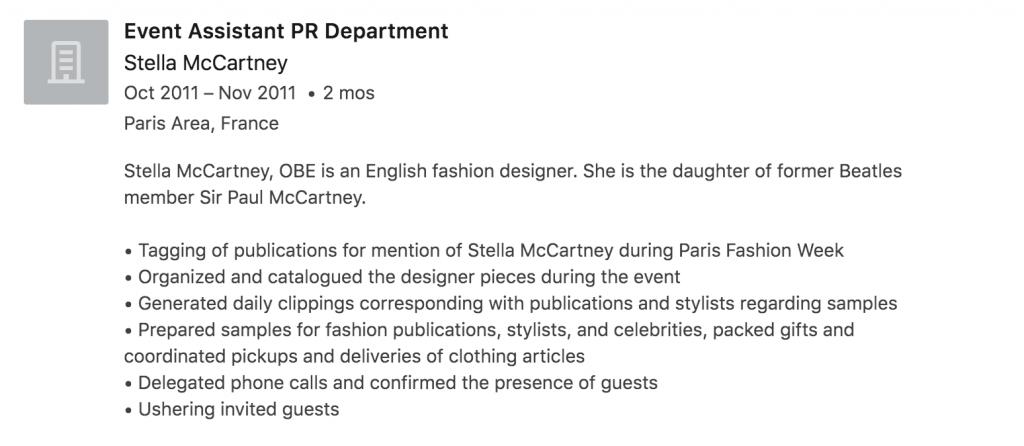Click the 'coordinated pickups and deliveries' line
This screenshot has height=446, width=1024.
coord(354,356)
